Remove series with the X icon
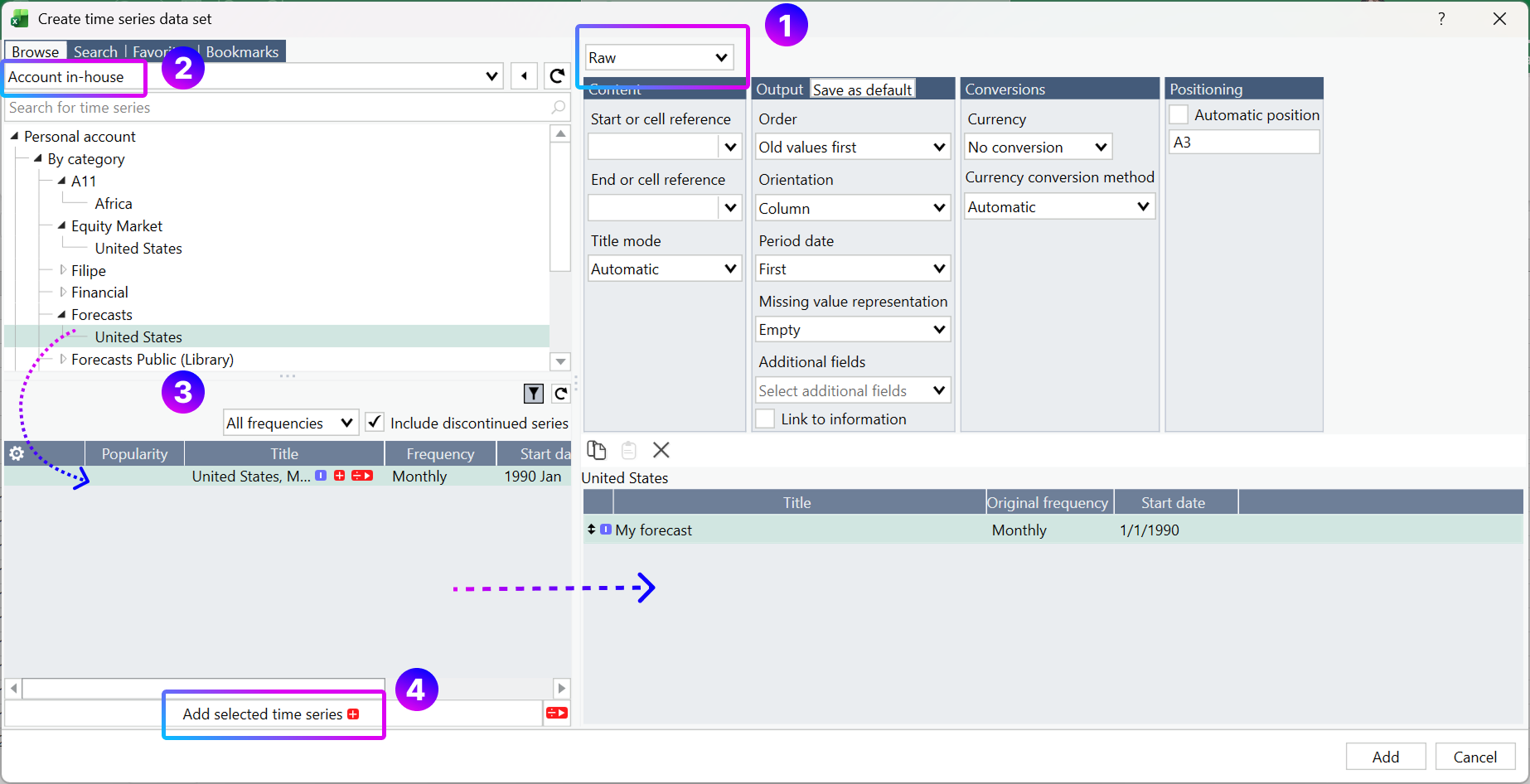This screenshot has height=784, width=1530. click(661, 450)
